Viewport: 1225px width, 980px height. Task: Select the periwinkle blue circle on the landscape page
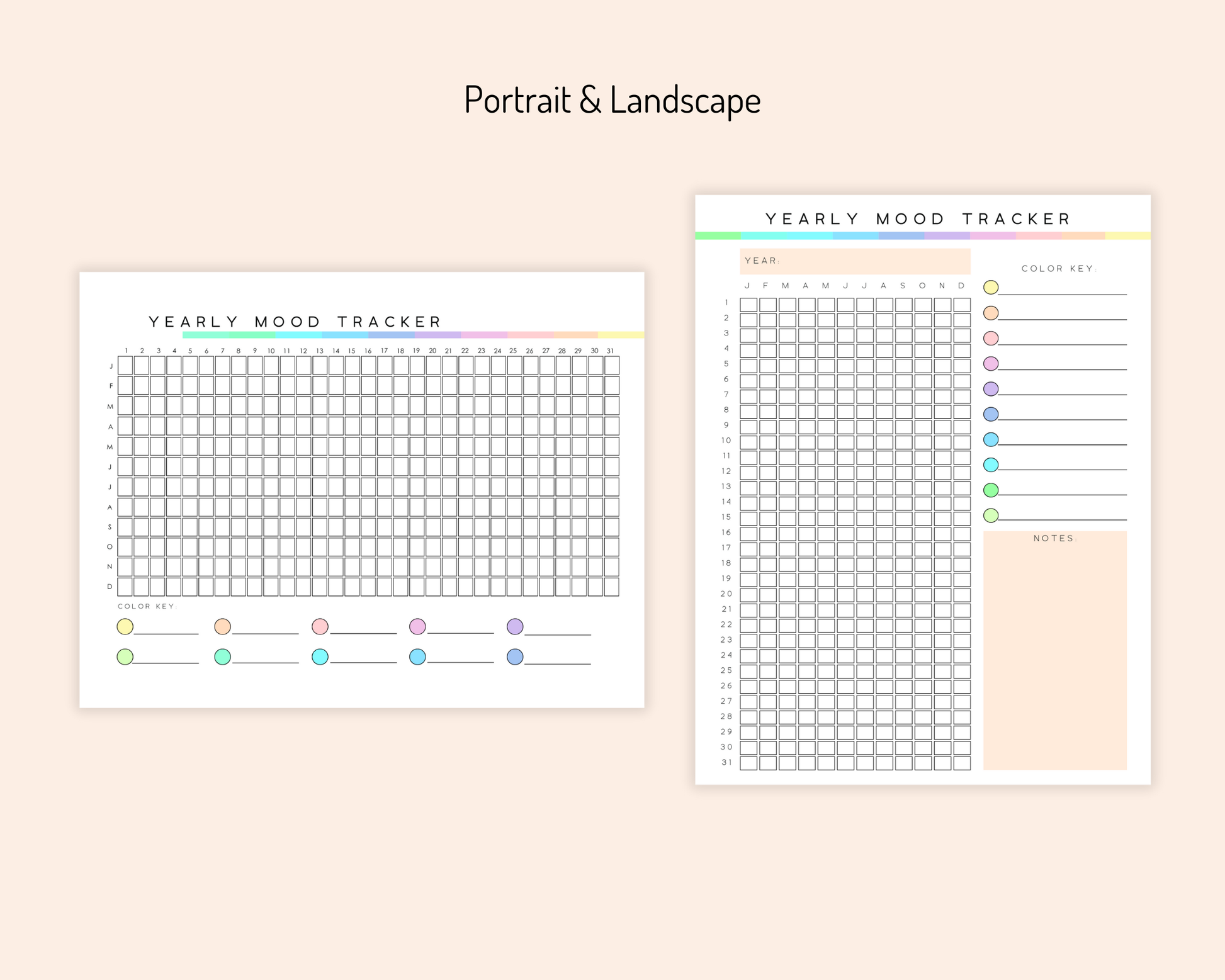tap(515, 656)
